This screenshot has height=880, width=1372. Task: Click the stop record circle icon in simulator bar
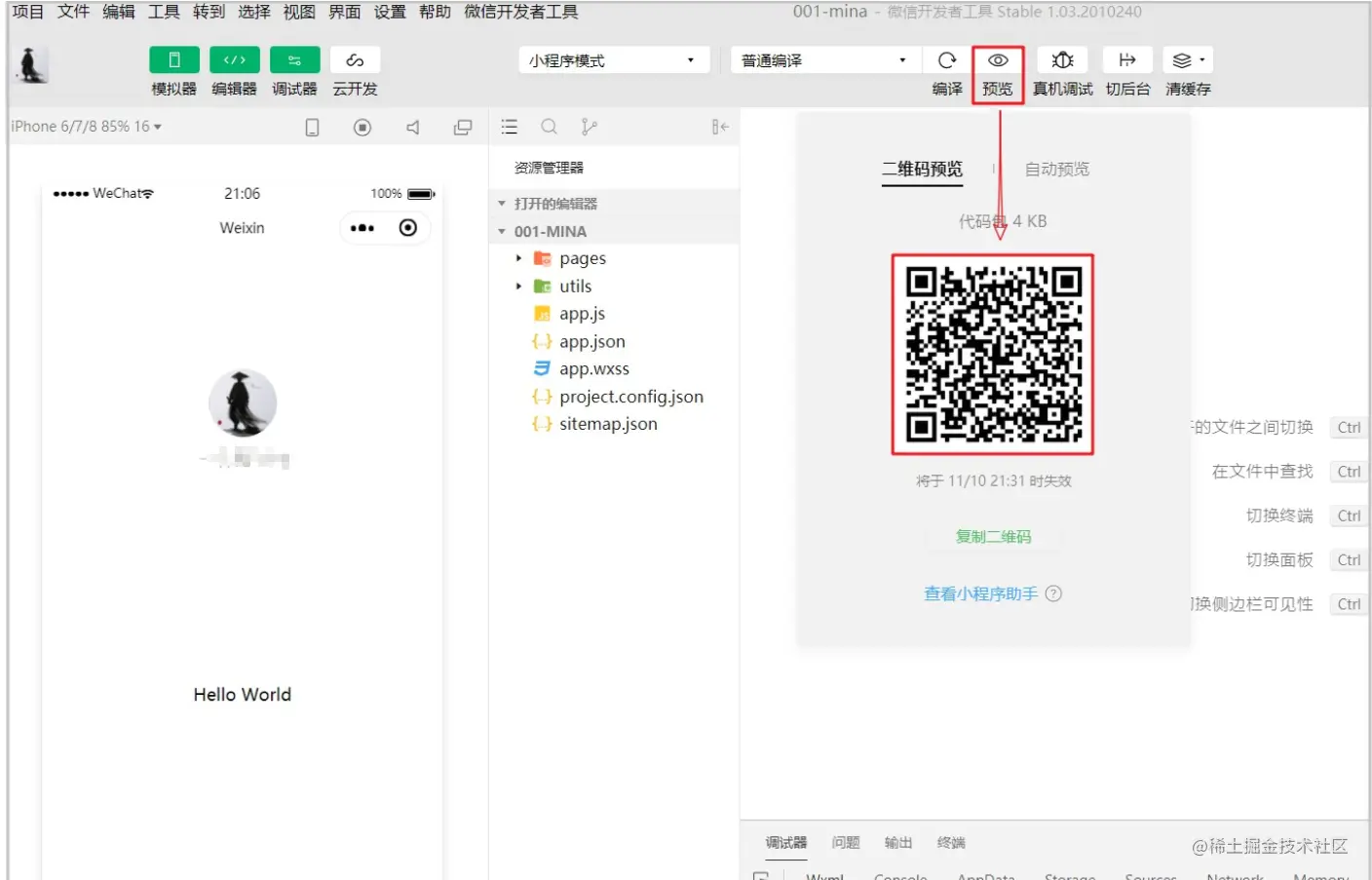click(x=362, y=128)
